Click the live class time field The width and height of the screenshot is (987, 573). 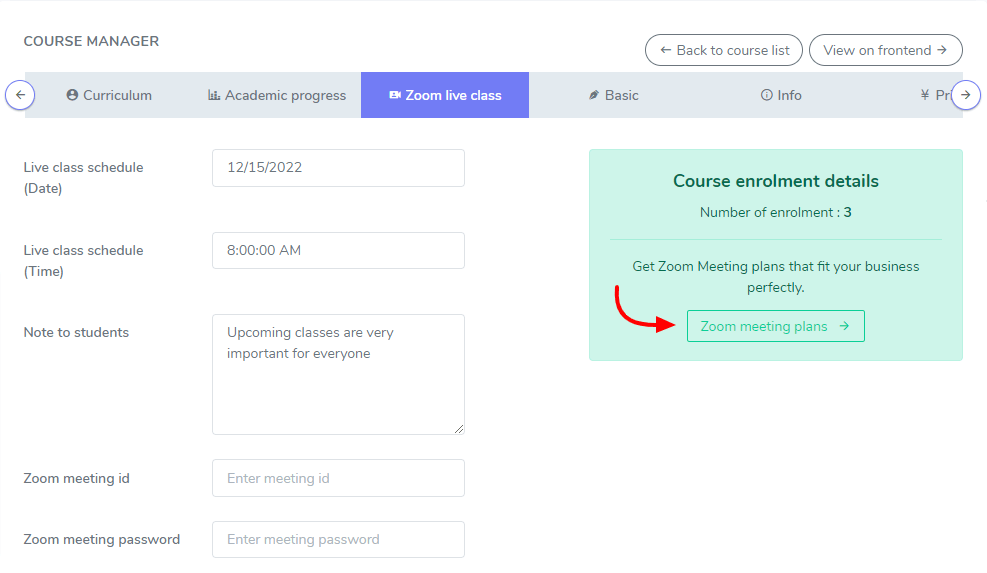coord(338,250)
